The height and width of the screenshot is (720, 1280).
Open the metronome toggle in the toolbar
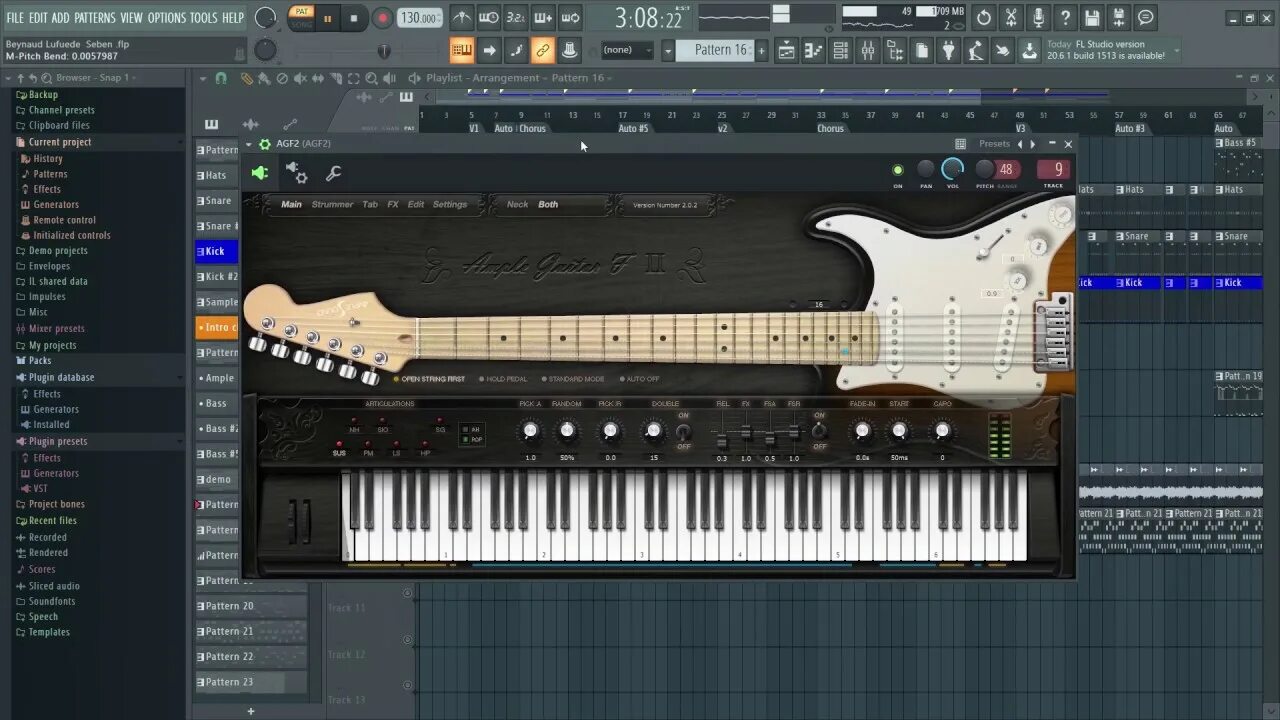[461, 18]
